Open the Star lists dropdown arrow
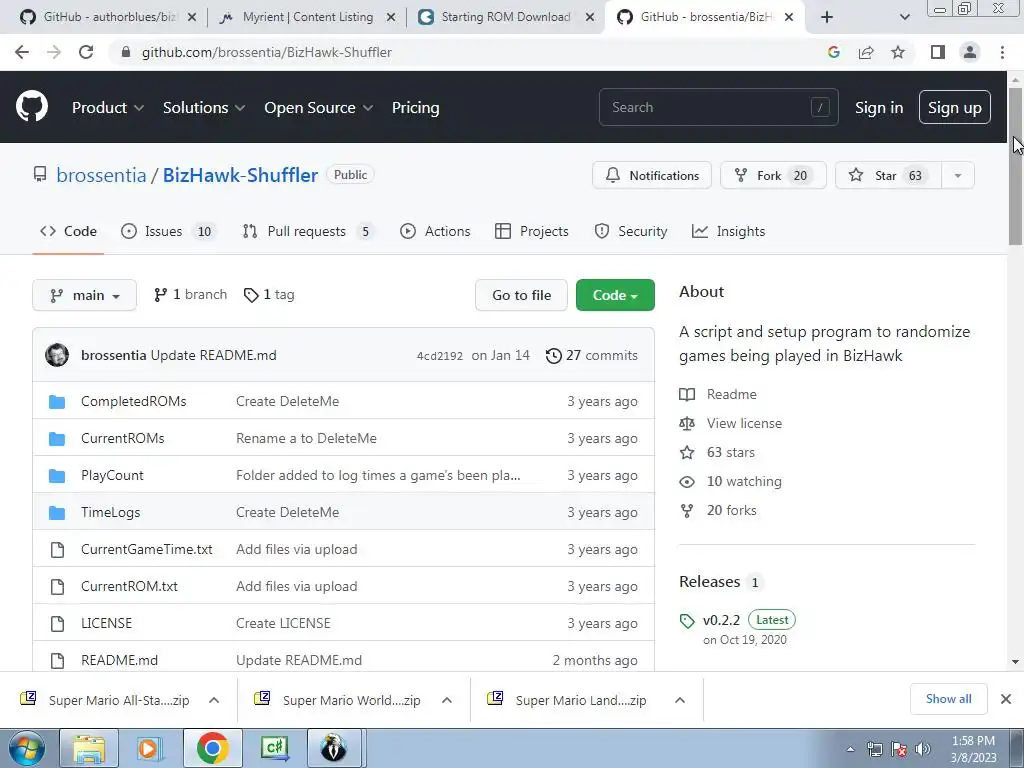 (x=958, y=176)
